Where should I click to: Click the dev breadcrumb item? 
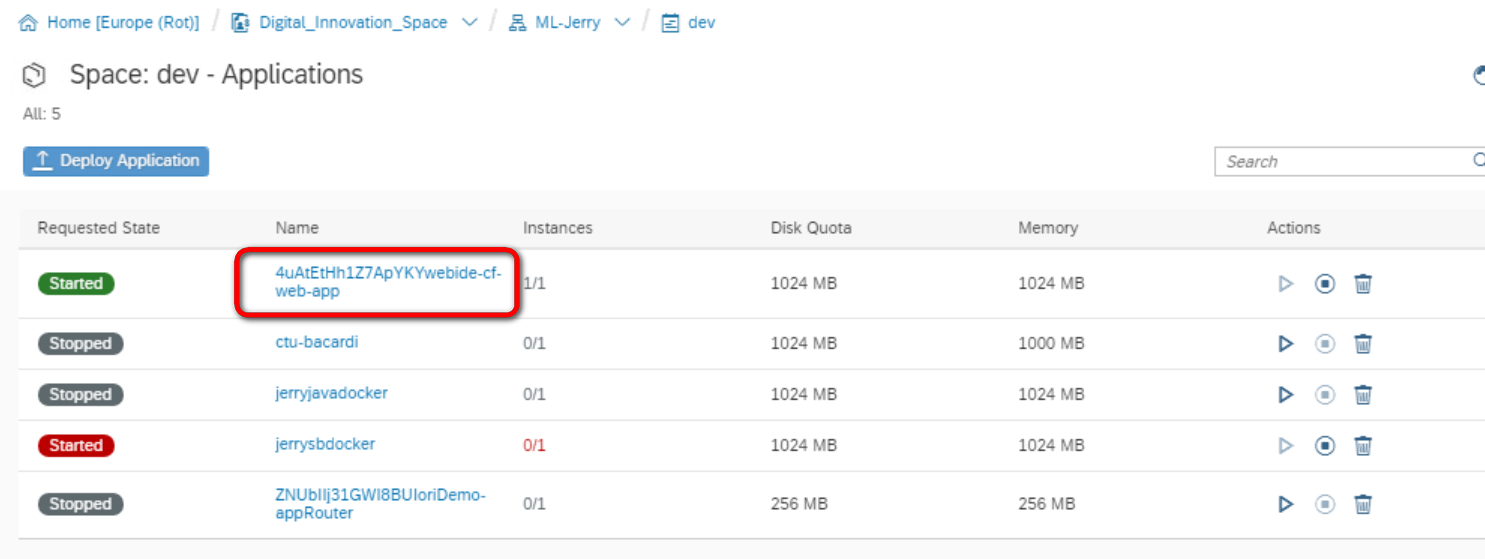pos(702,22)
